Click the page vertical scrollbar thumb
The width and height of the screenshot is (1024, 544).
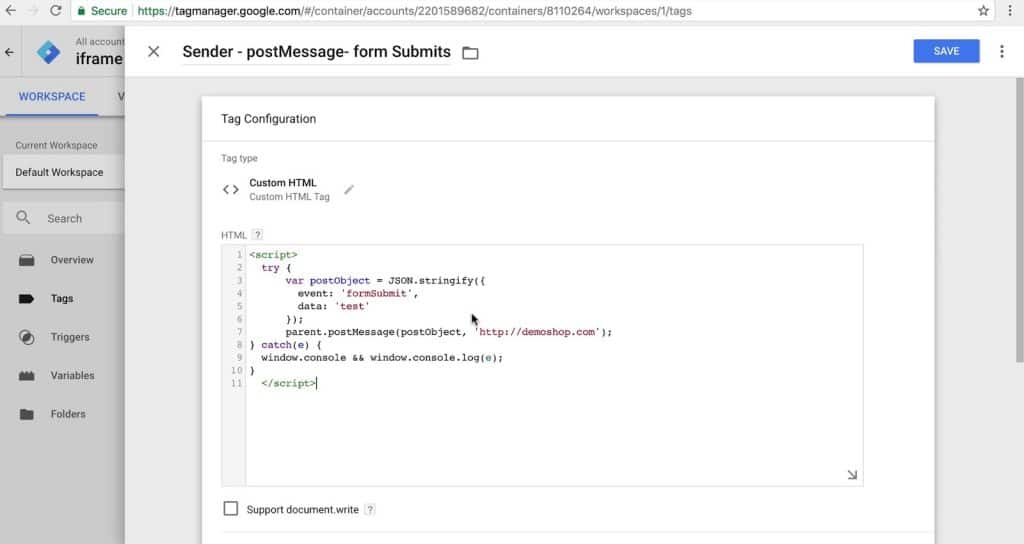[x=1019, y=219]
